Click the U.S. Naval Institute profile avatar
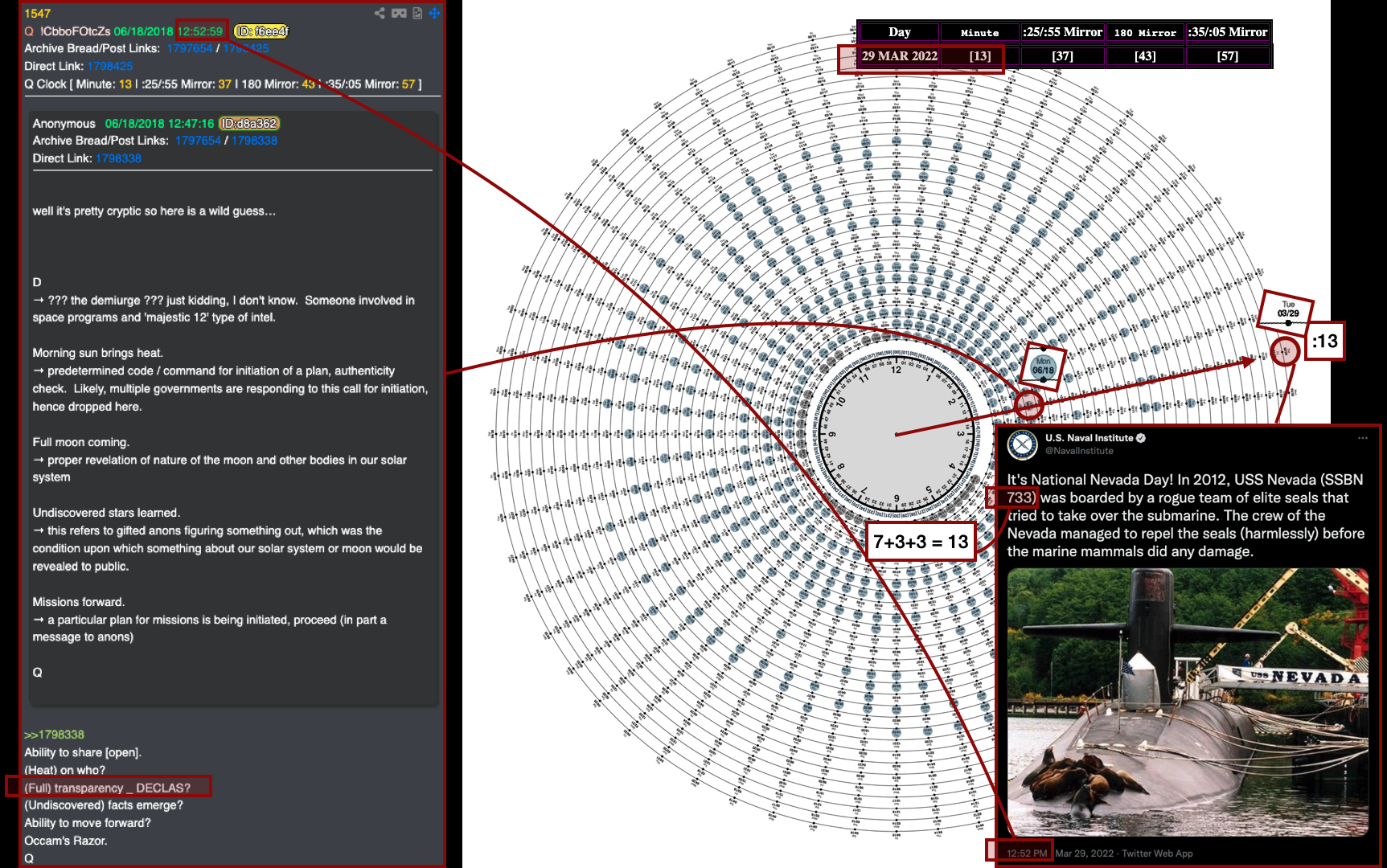Image resolution: width=1387 pixels, height=868 pixels. click(x=1023, y=444)
